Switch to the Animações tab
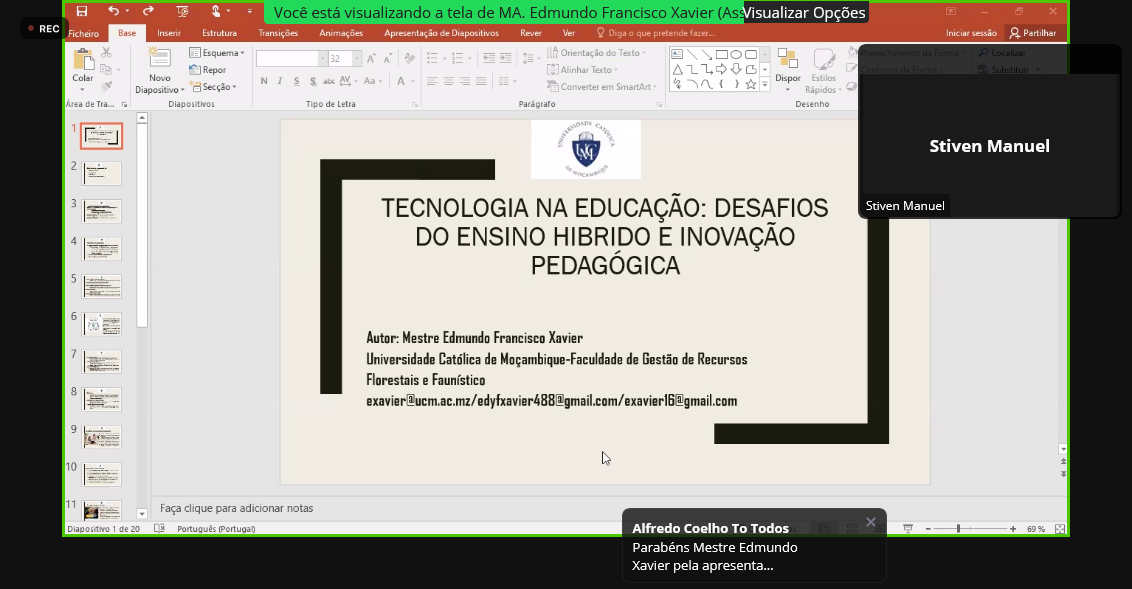Viewport: 1132px width, 589px height. [x=341, y=33]
